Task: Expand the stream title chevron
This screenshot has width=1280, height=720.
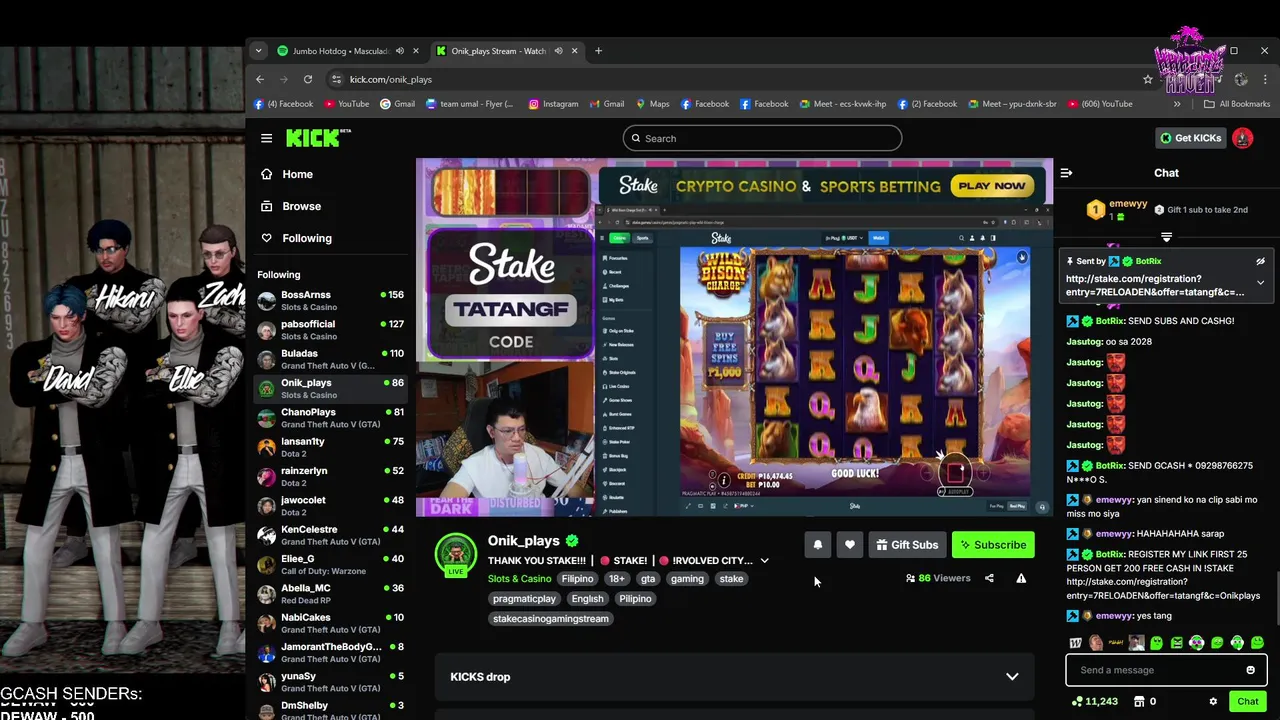Action: 764,561
